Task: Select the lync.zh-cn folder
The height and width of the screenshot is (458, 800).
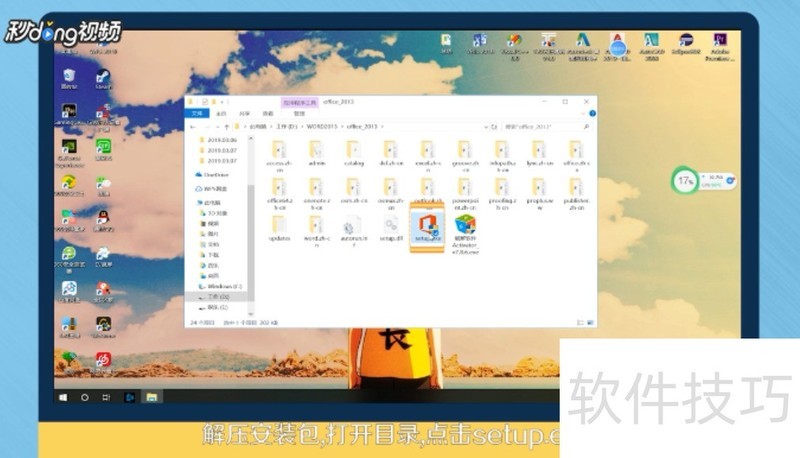Action: click(539, 154)
